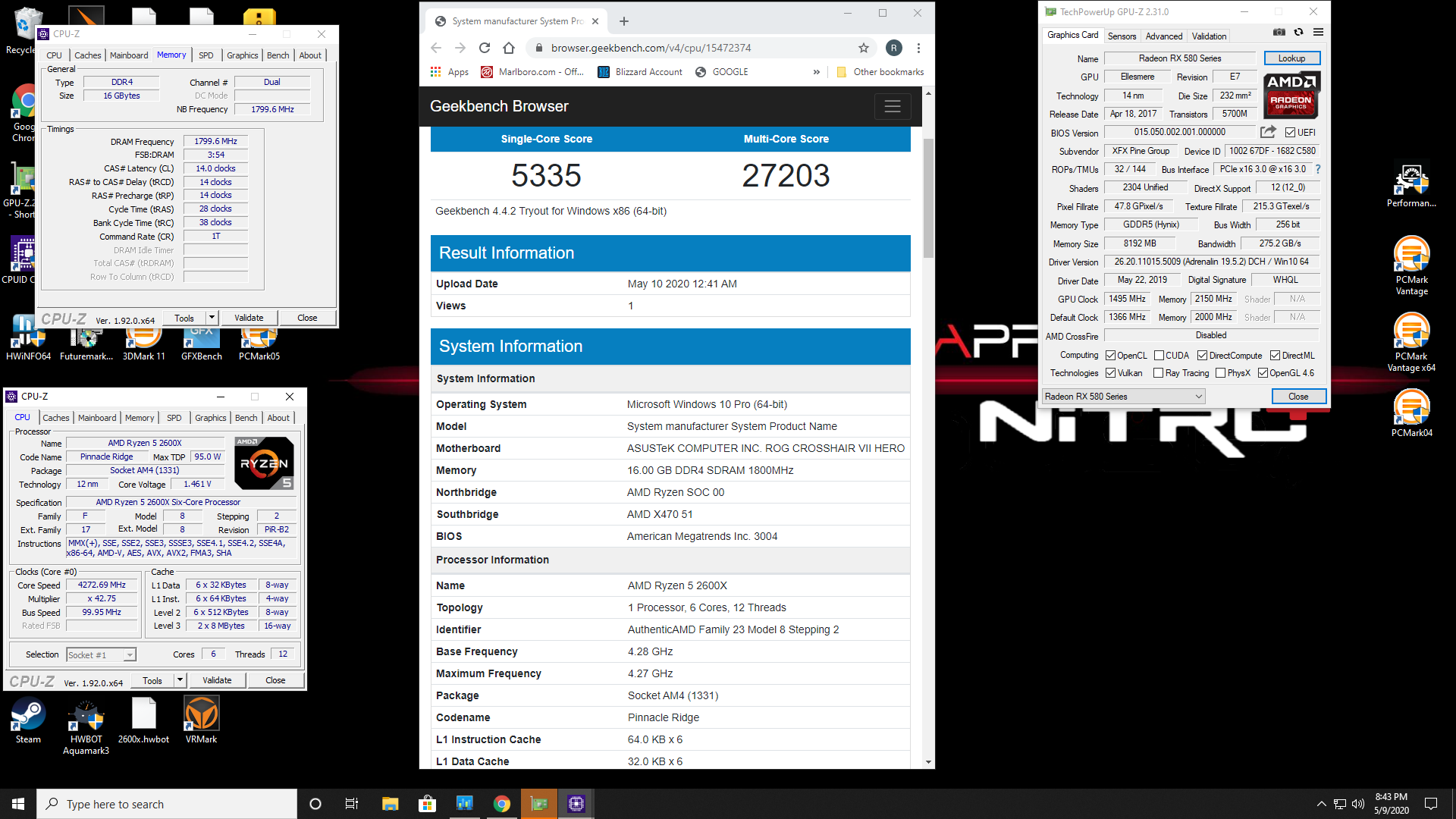Click the Chrome address bar URL
The height and width of the screenshot is (819, 1456).
[x=651, y=48]
